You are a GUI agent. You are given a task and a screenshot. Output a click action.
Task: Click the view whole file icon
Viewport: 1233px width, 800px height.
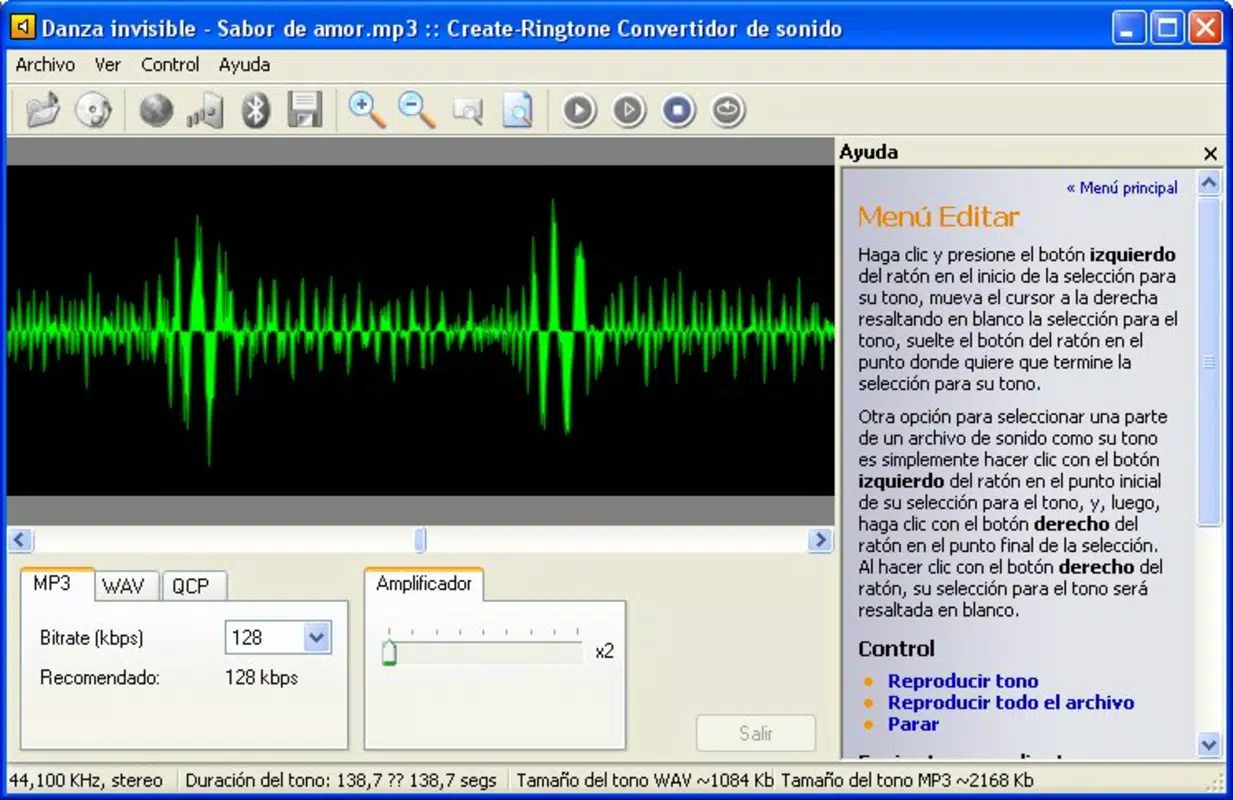pyautogui.click(x=517, y=109)
